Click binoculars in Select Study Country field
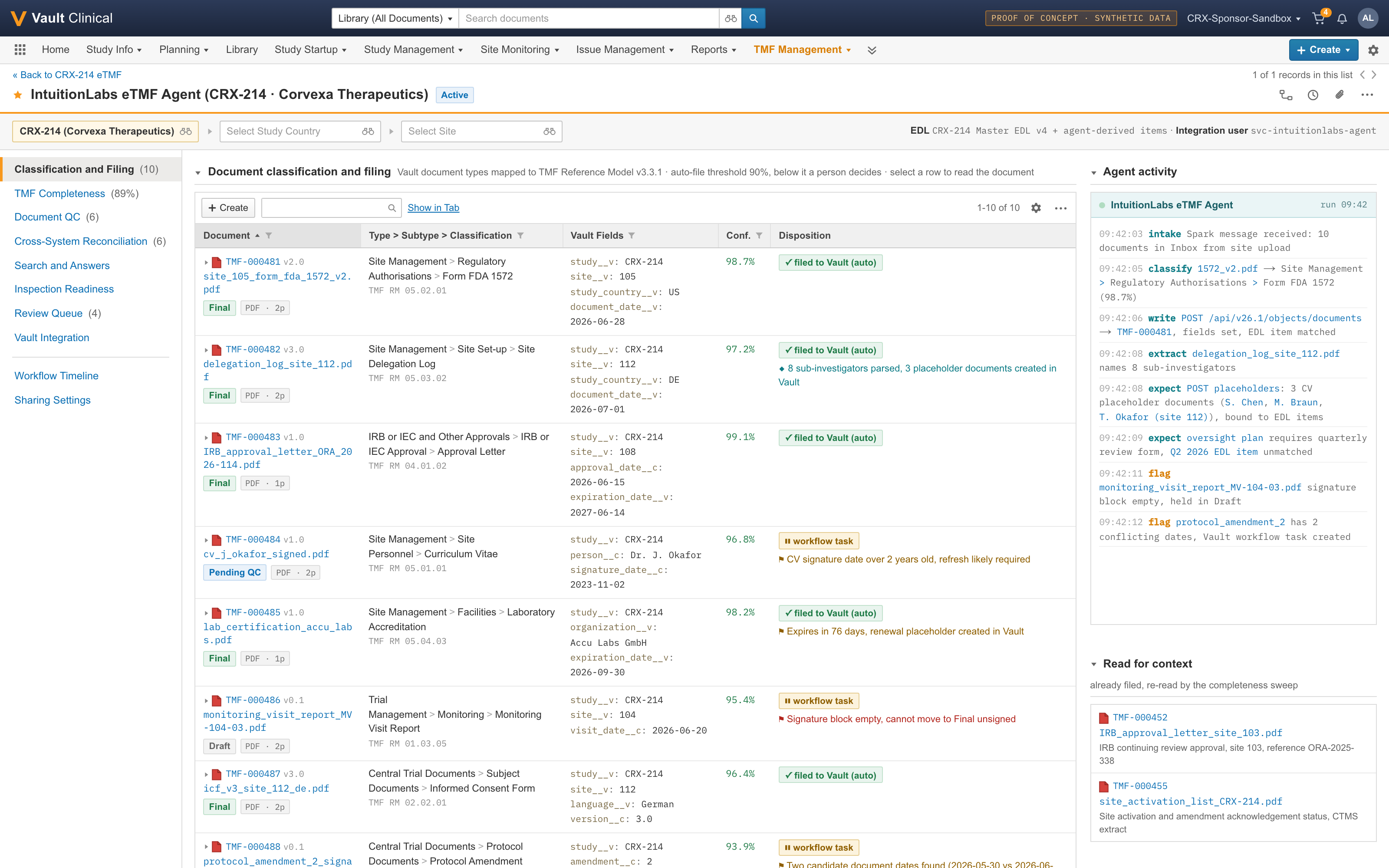This screenshot has height=868, width=1389. pyautogui.click(x=368, y=132)
